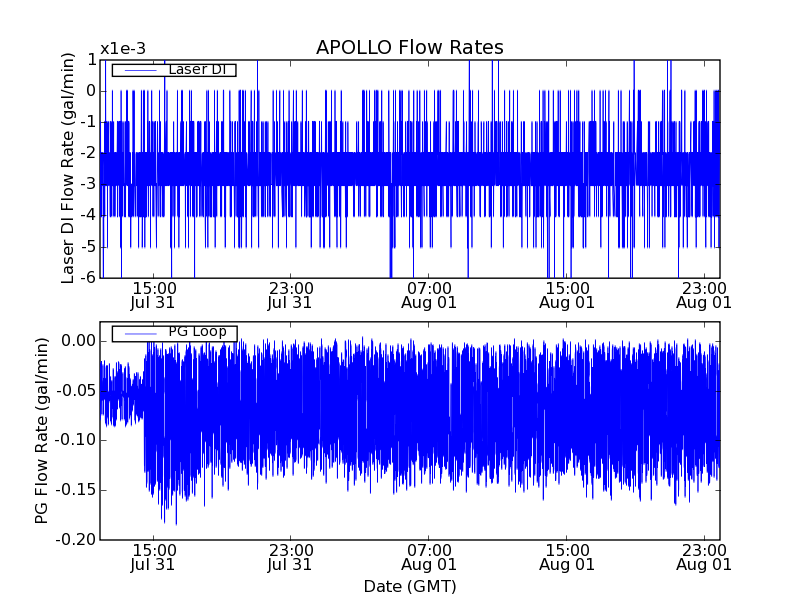Screen dimensions: 800x600
Task: Click the 15:00 Aug 01 tick on upper plot
Action: (567, 294)
